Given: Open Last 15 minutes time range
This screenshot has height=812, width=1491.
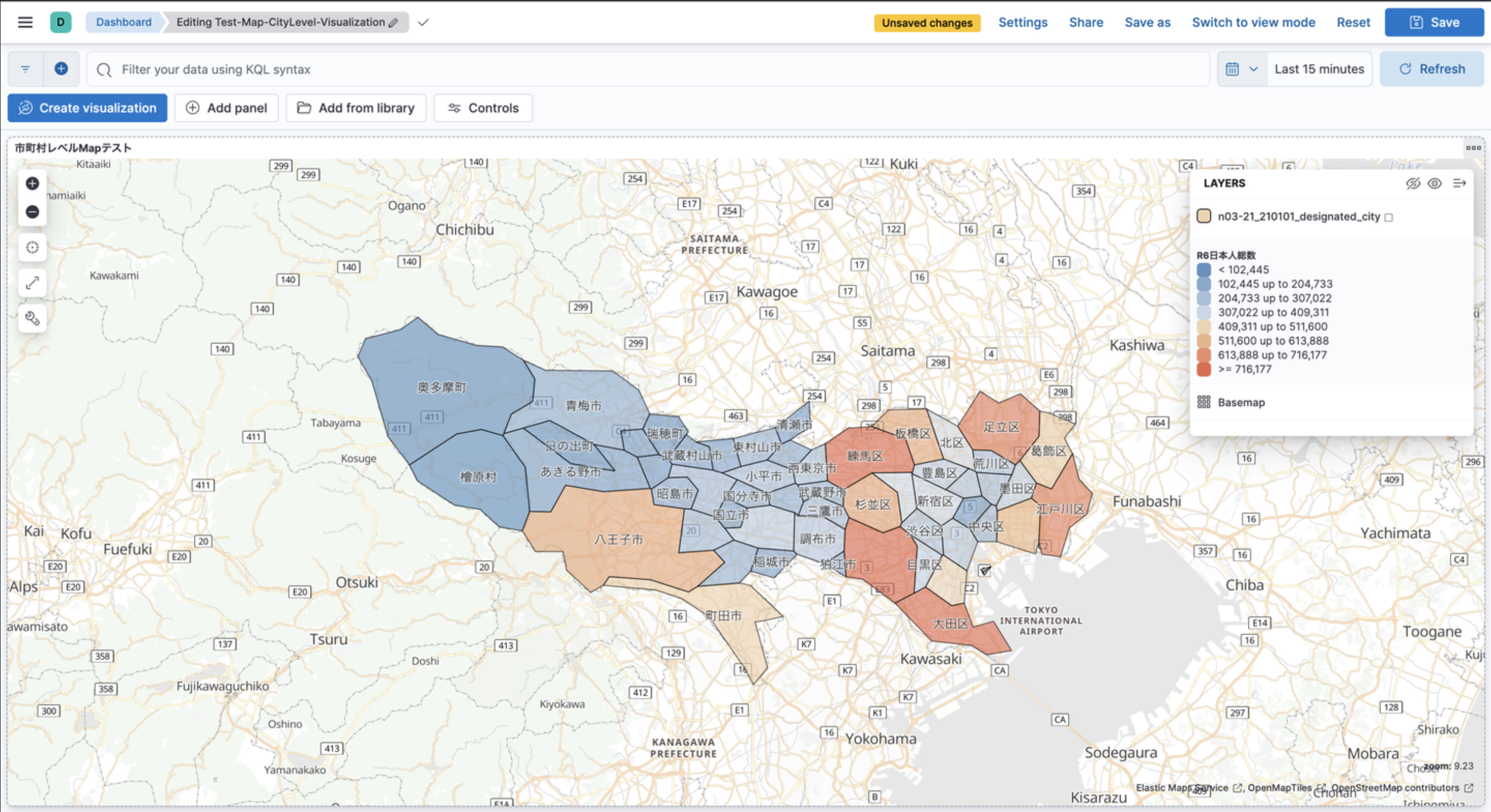Looking at the screenshot, I should pyautogui.click(x=1319, y=69).
